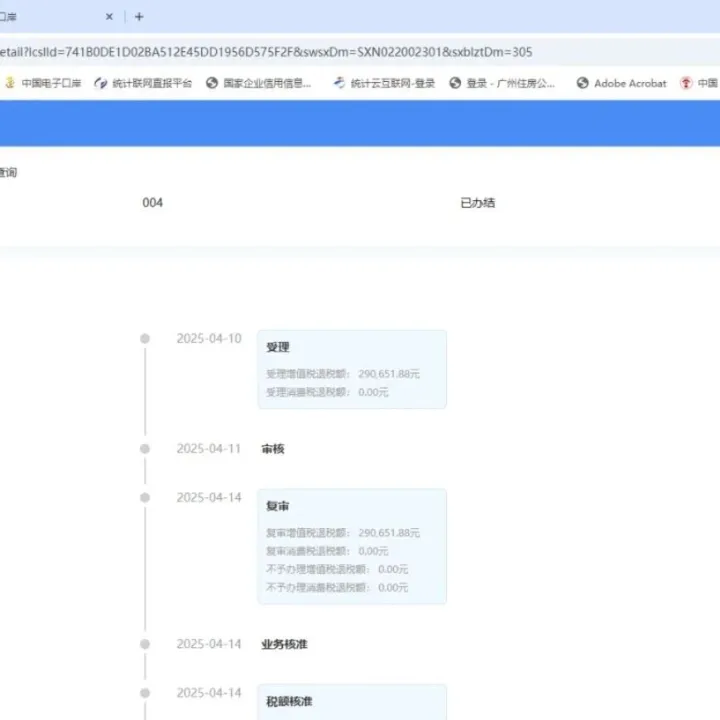Click the 业务核准 step label
Viewport: 720px width, 720px height.
284,645
